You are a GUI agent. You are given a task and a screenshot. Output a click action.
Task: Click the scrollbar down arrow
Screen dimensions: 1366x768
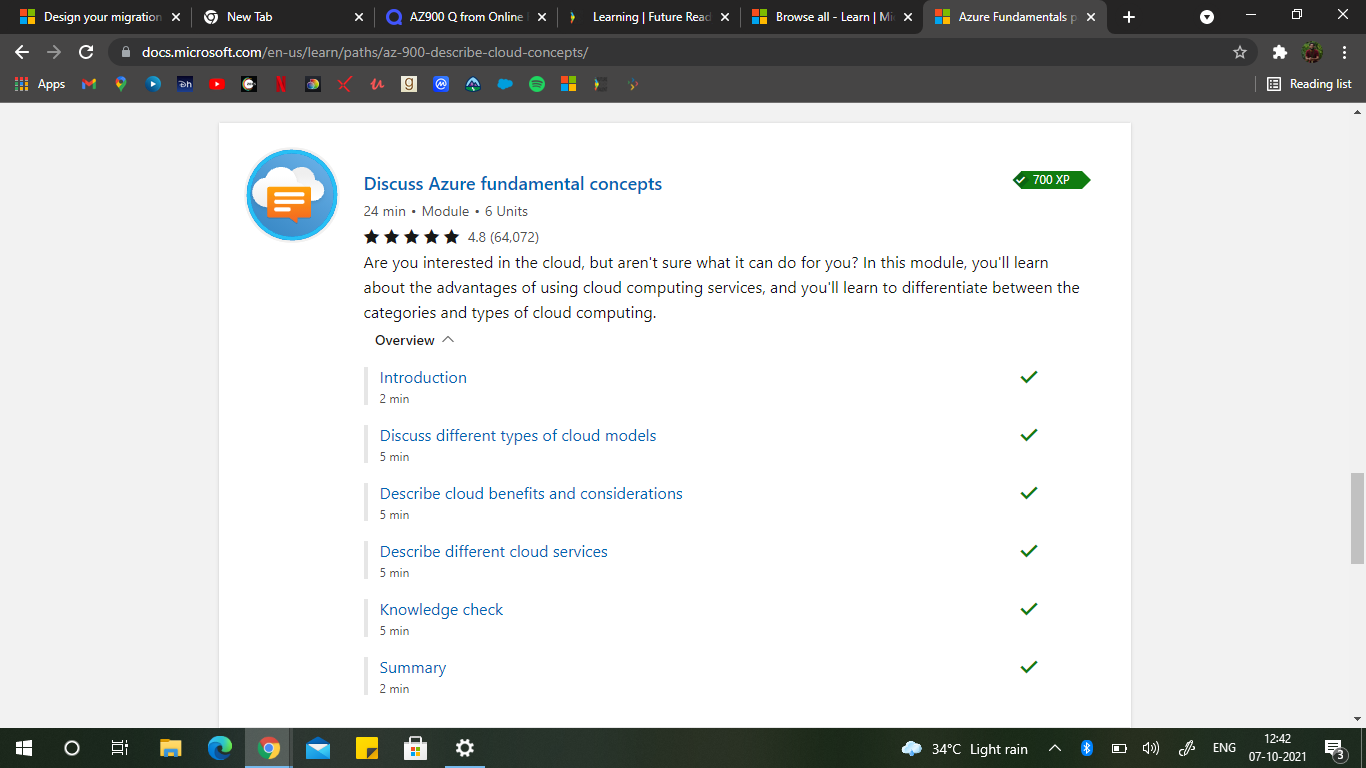pyautogui.click(x=1357, y=718)
